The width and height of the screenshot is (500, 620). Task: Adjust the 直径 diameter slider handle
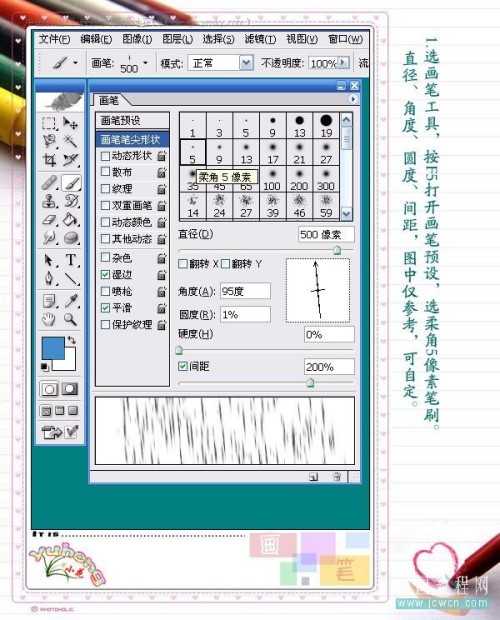(337, 250)
